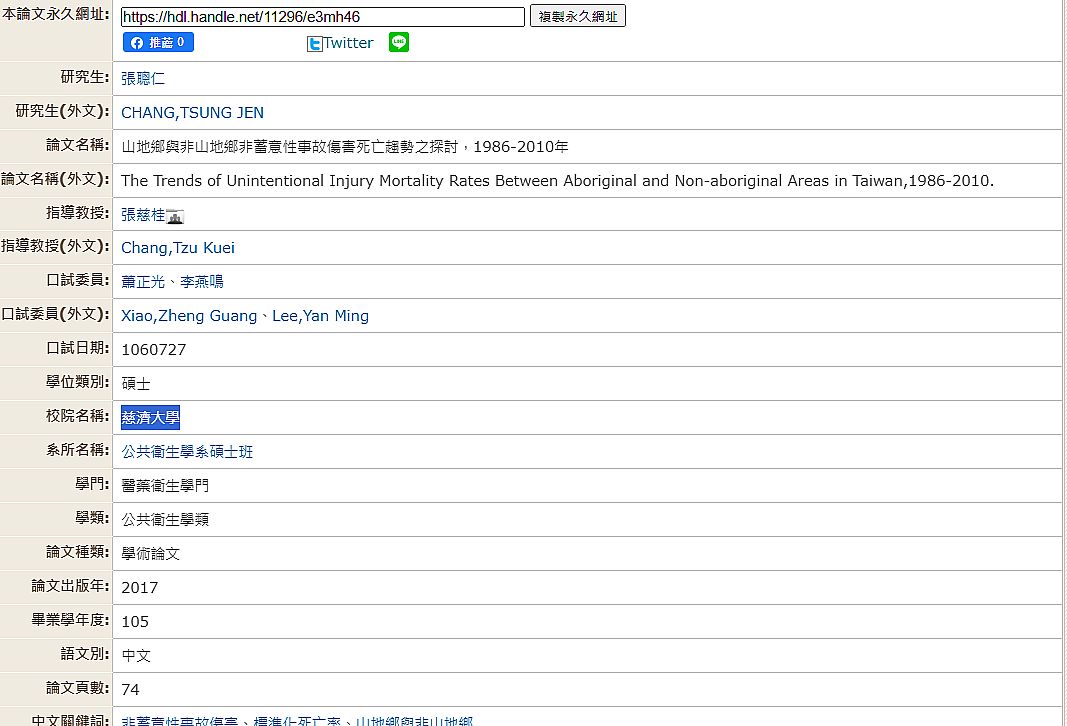
Task: Share this thesis on LINE
Action: point(399,42)
